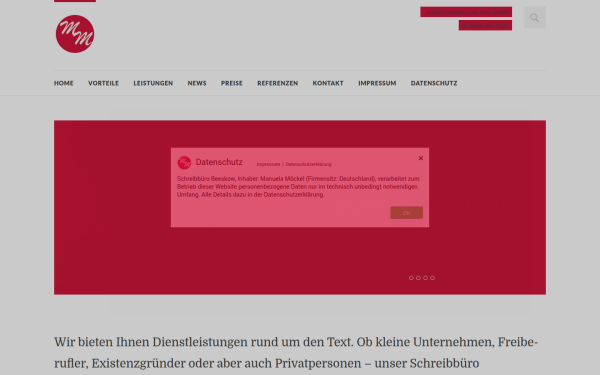Go to HOME in the navigation

coord(64,83)
